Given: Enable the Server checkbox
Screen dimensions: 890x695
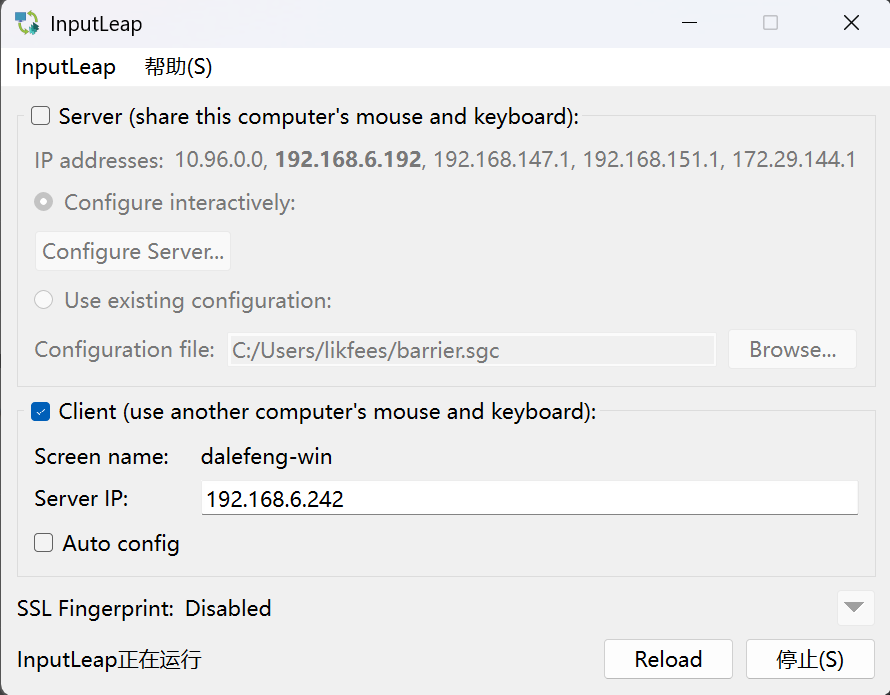Looking at the screenshot, I should pos(41,116).
